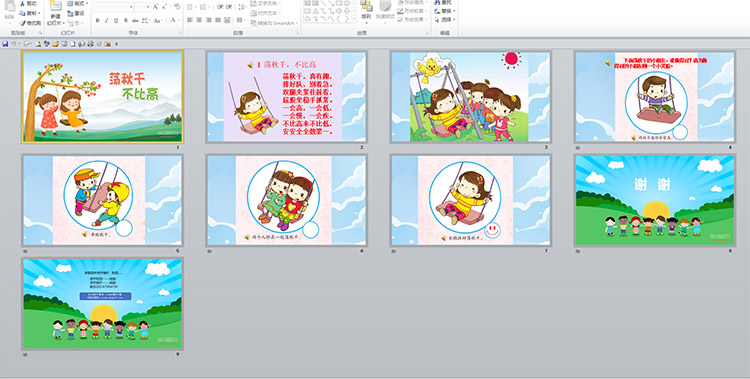Screen dimensions: 750x379
Task: Click the New Slide (新建幻灯片) button
Action: 55,13
